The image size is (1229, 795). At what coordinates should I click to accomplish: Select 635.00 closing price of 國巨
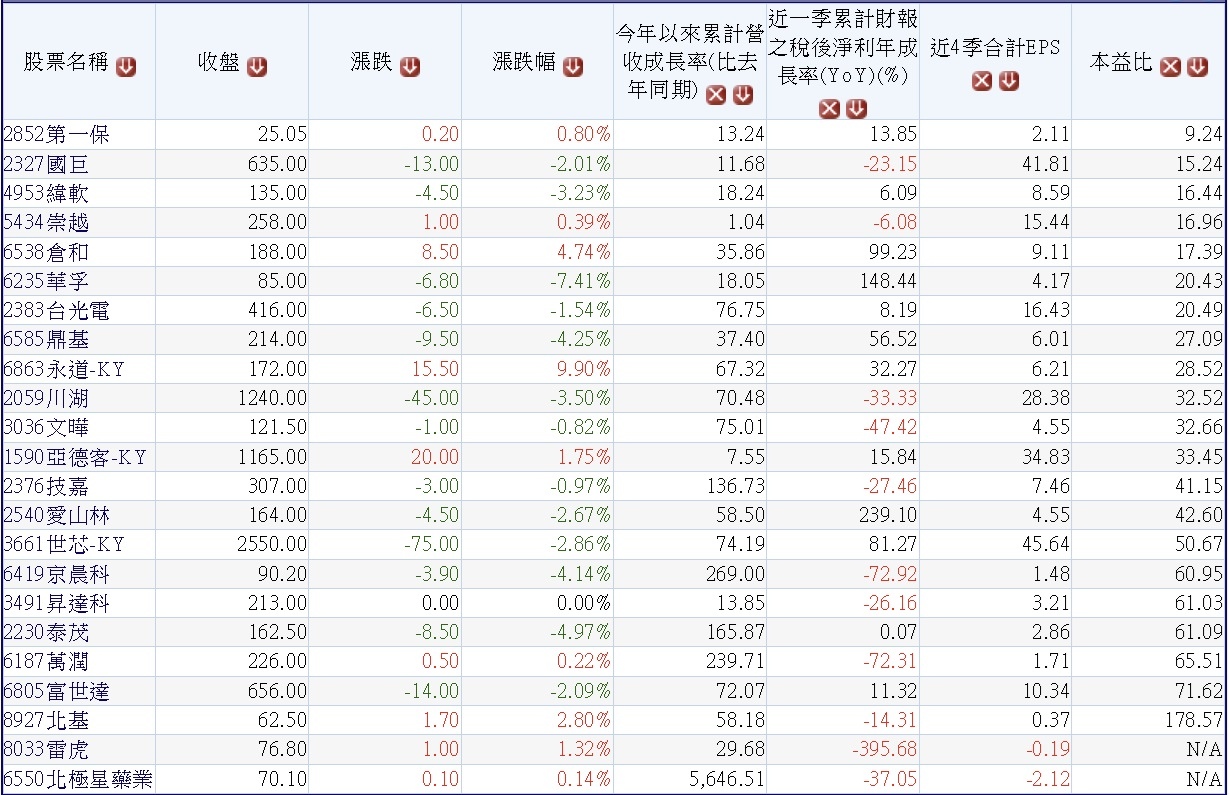coord(232,164)
